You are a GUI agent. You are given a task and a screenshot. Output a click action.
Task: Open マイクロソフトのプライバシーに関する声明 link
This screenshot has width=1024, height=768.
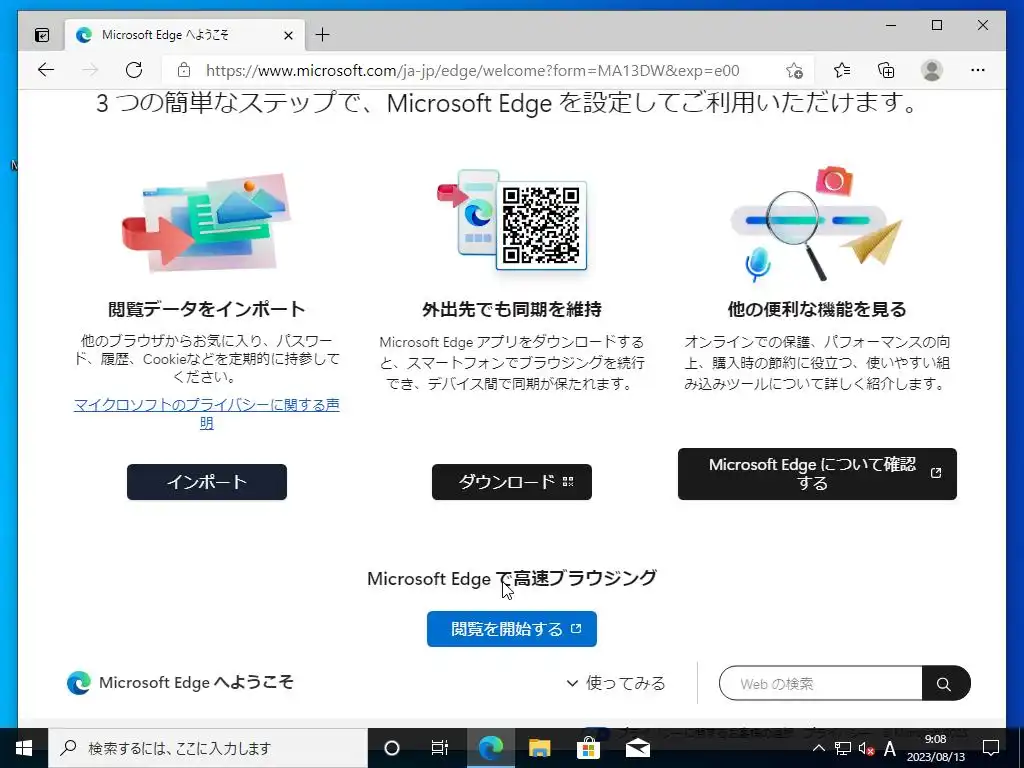(206, 413)
